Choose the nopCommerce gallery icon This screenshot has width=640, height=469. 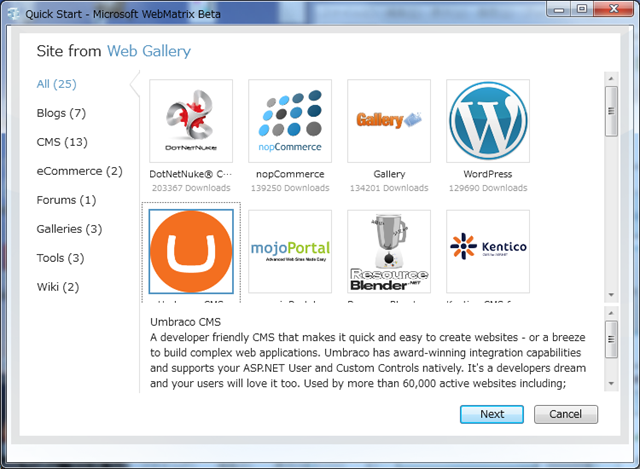pyautogui.click(x=290, y=121)
